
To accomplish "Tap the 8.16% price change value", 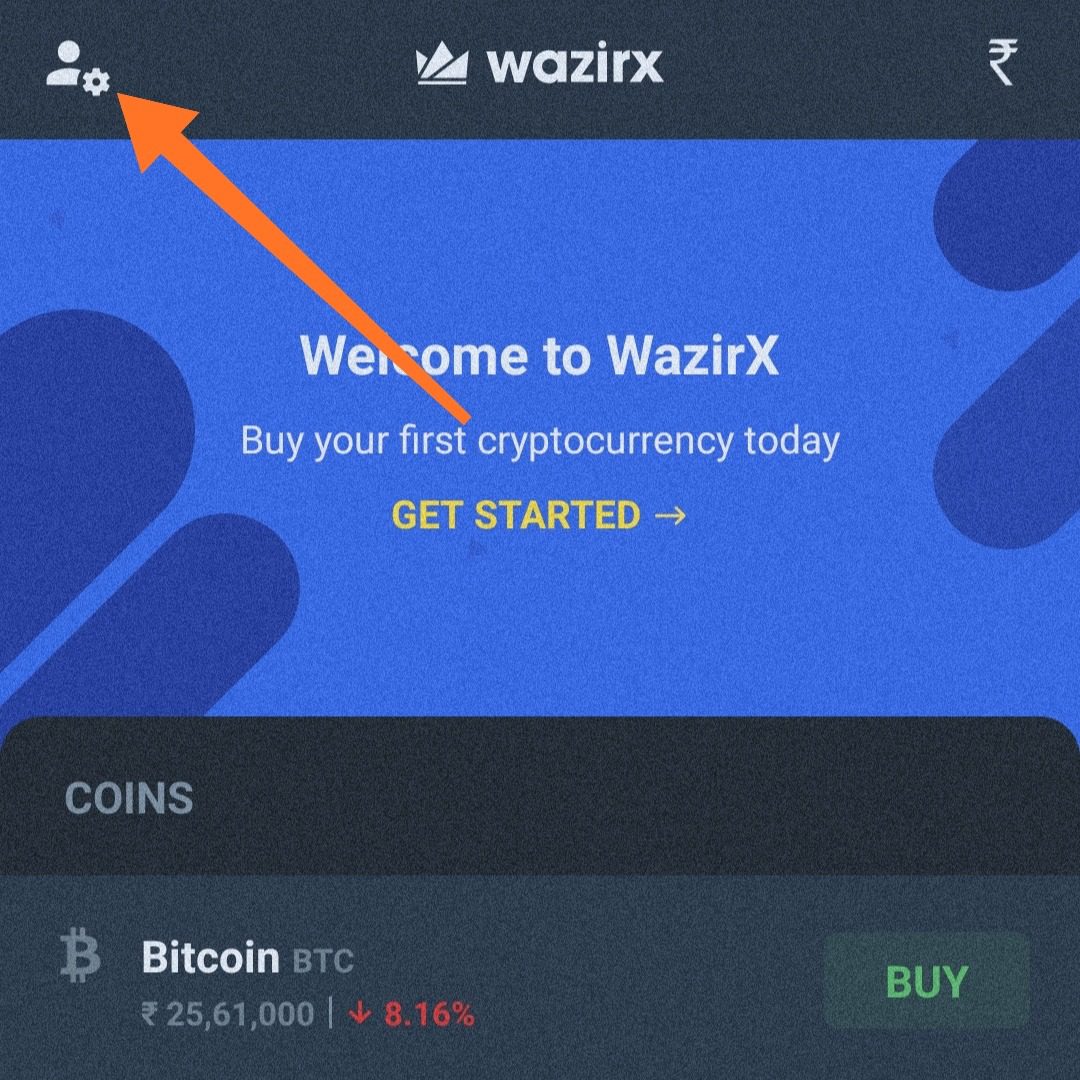I will coord(429,1014).
